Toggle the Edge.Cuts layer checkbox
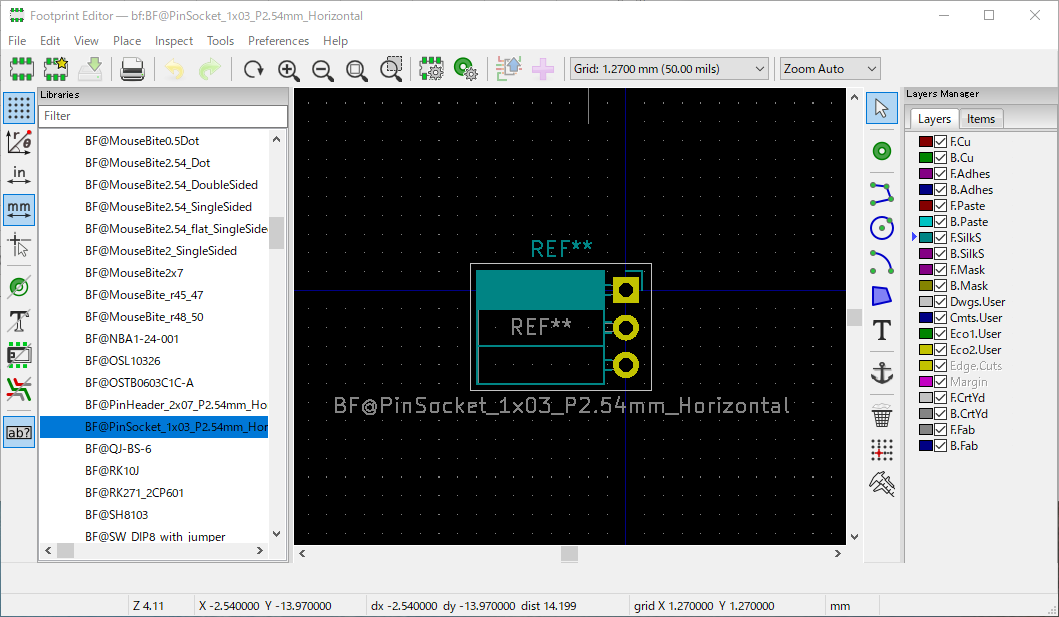Viewport: 1059px width, 617px height. click(940, 366)
